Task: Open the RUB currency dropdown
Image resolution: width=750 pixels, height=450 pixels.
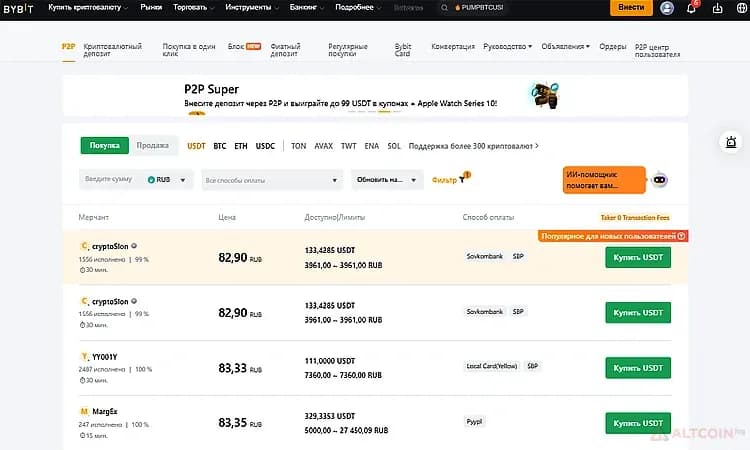Action: (x=166, y=180)
